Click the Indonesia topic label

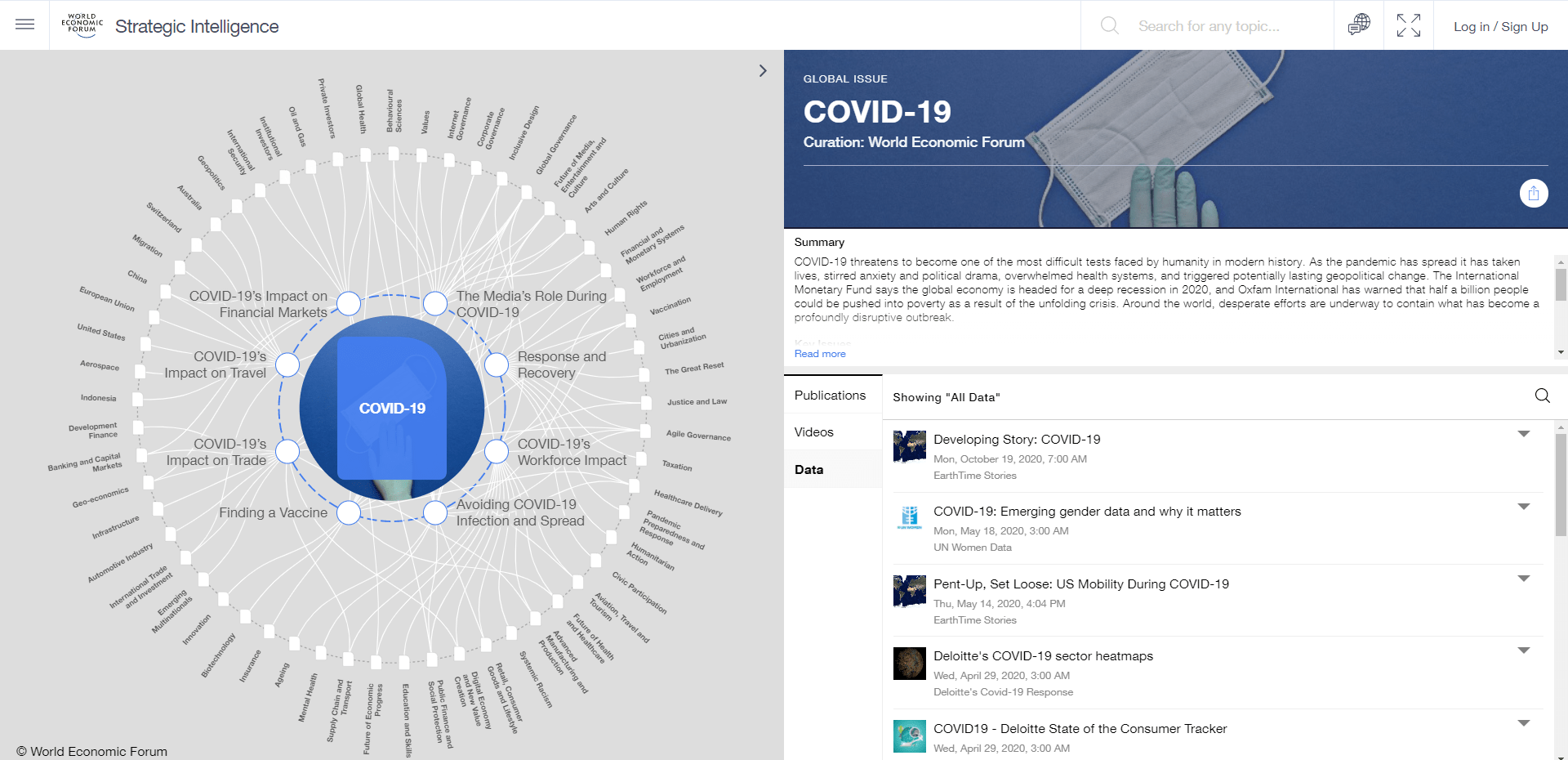coord(98,398)
